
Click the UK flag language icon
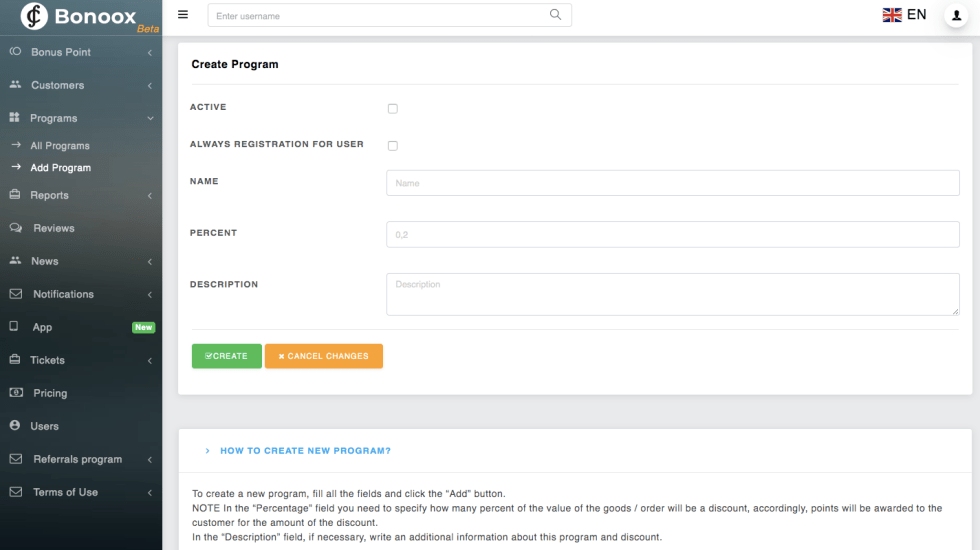[x=892, y=15]
